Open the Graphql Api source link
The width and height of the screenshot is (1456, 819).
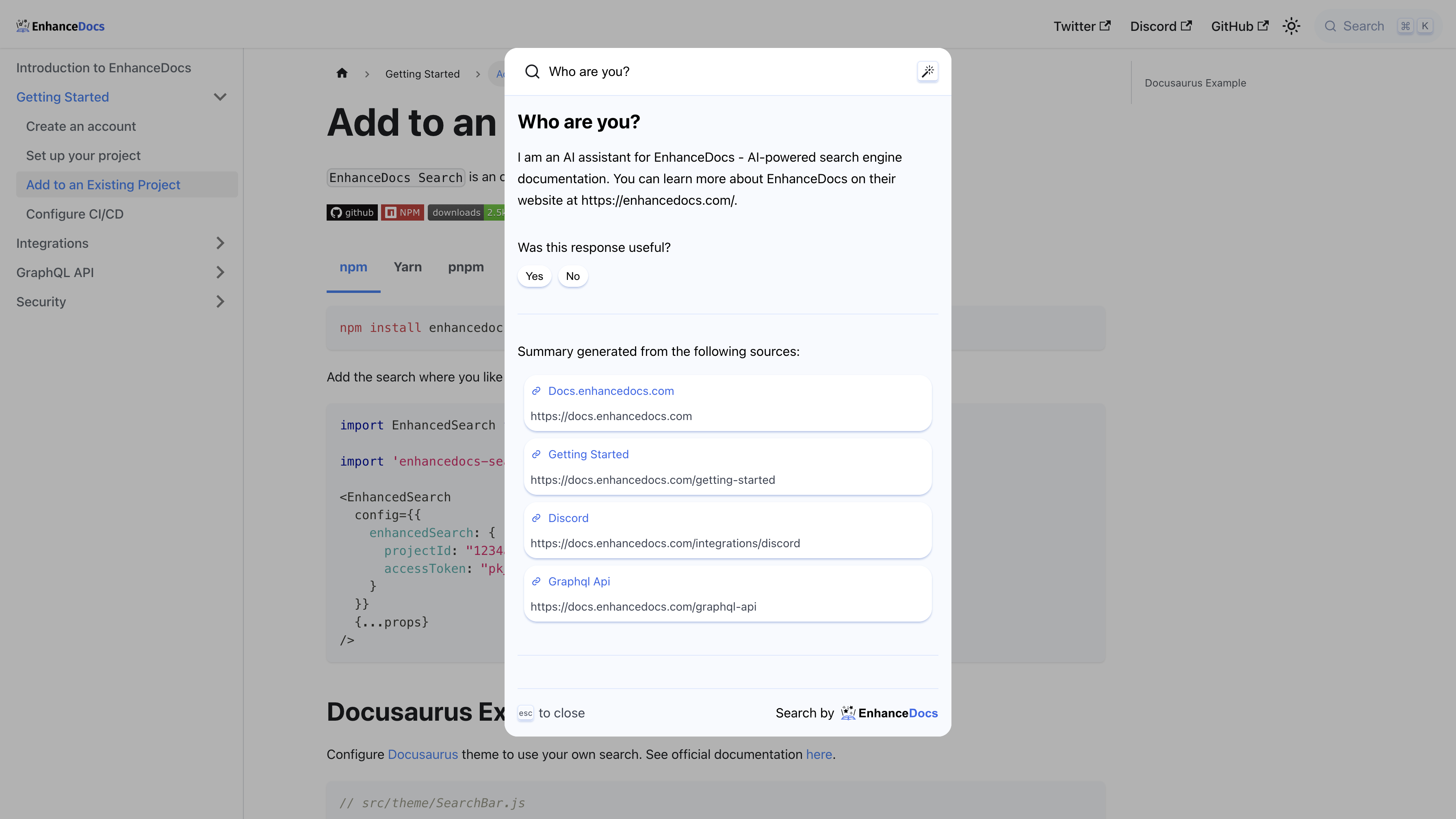(579, 582)
